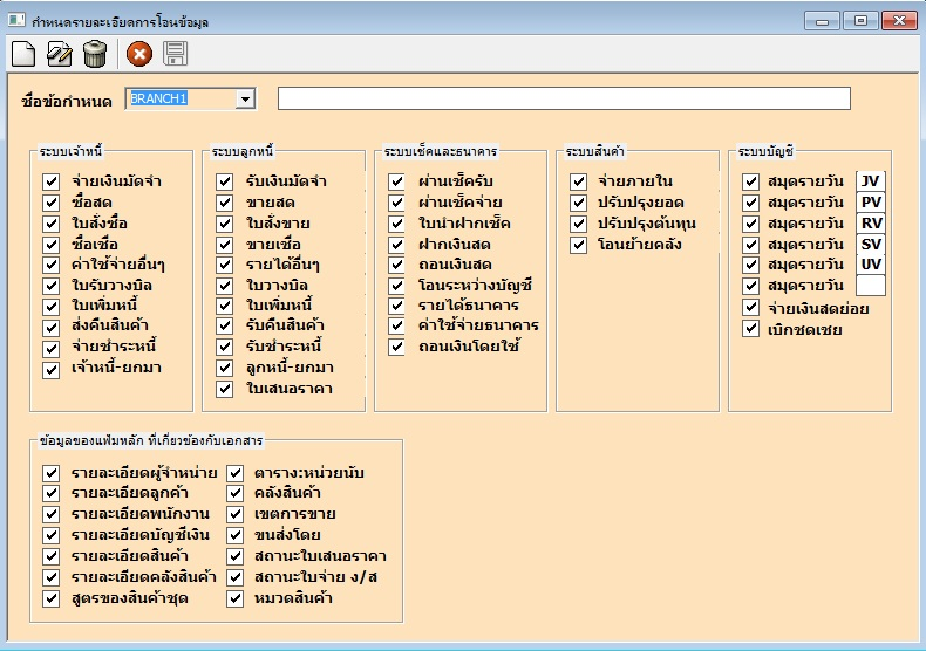Toggle the โอนย้ายคลัง checkbox
Image resolution: width=927 pixels, height=652 pixels.
[578, 244]
